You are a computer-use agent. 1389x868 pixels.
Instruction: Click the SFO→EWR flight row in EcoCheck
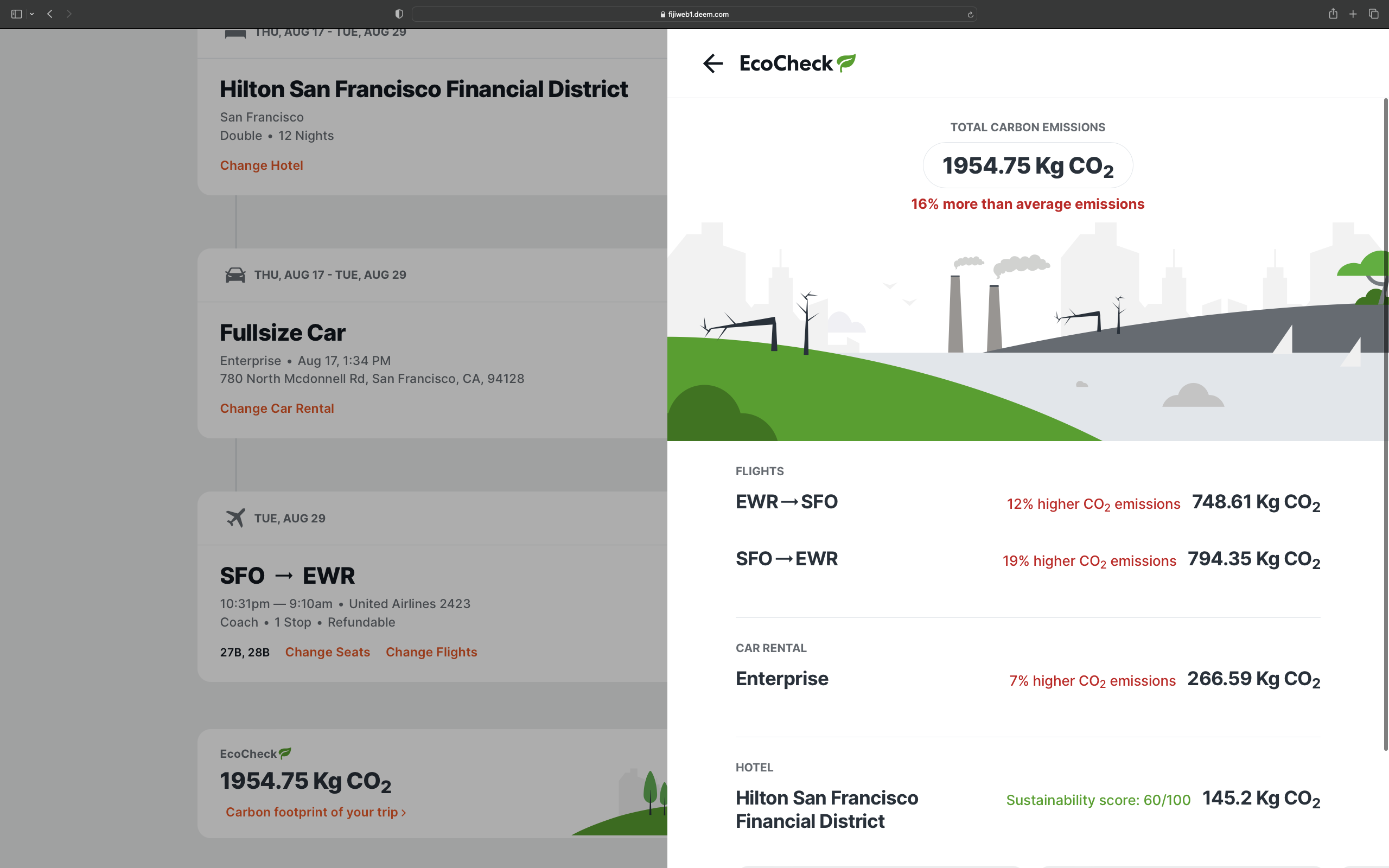1028,559
